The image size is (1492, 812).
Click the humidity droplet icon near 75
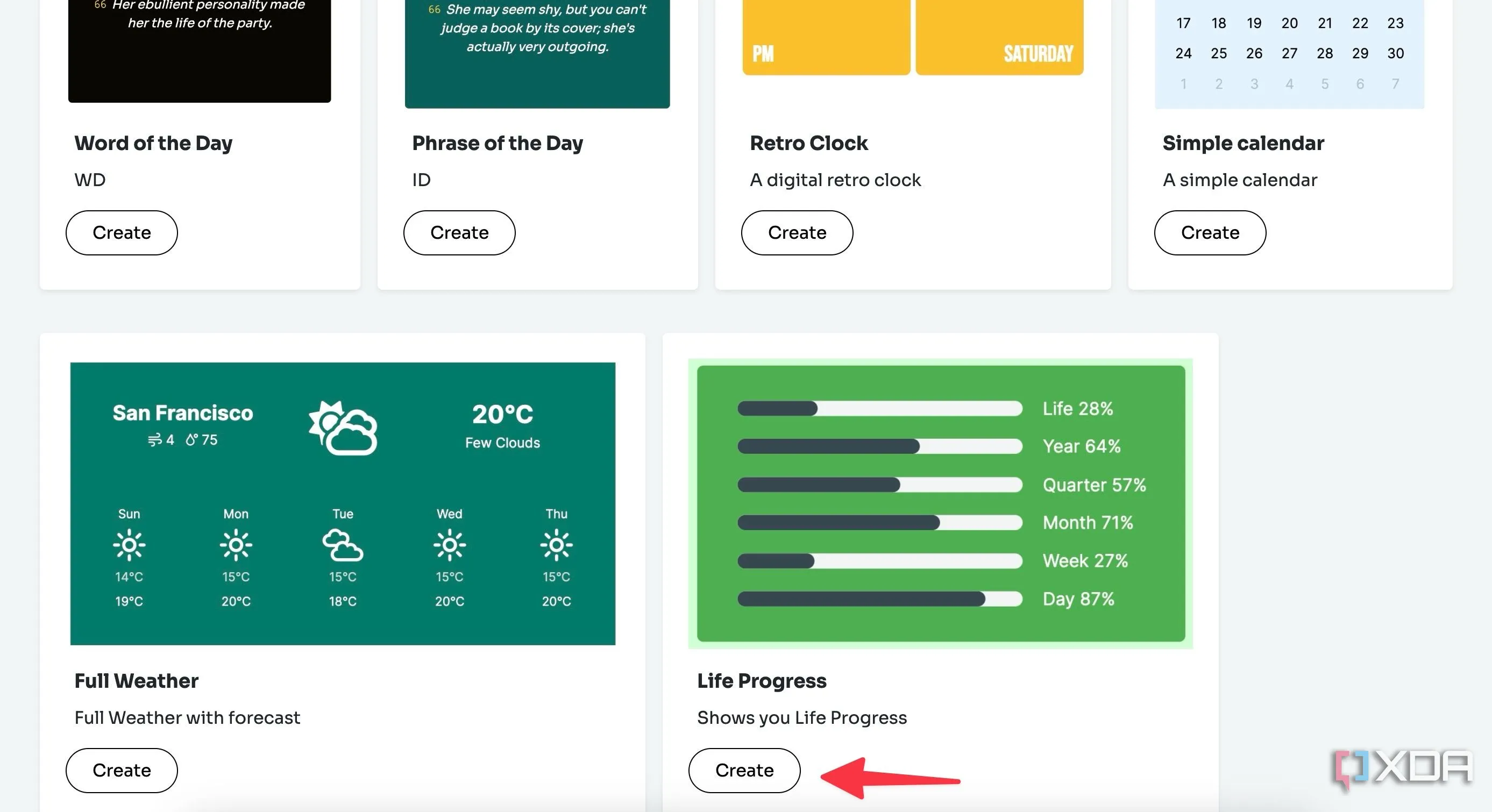[191, 440]
